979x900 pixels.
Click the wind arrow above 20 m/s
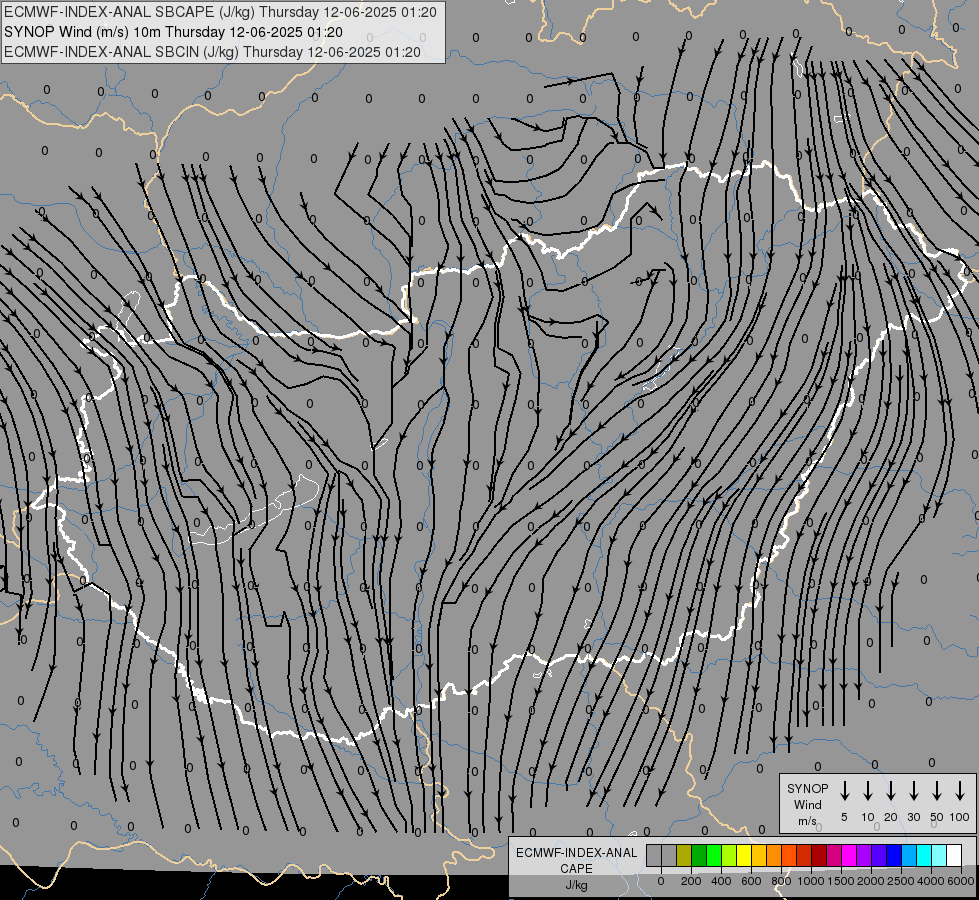click(x=891, y=791)
